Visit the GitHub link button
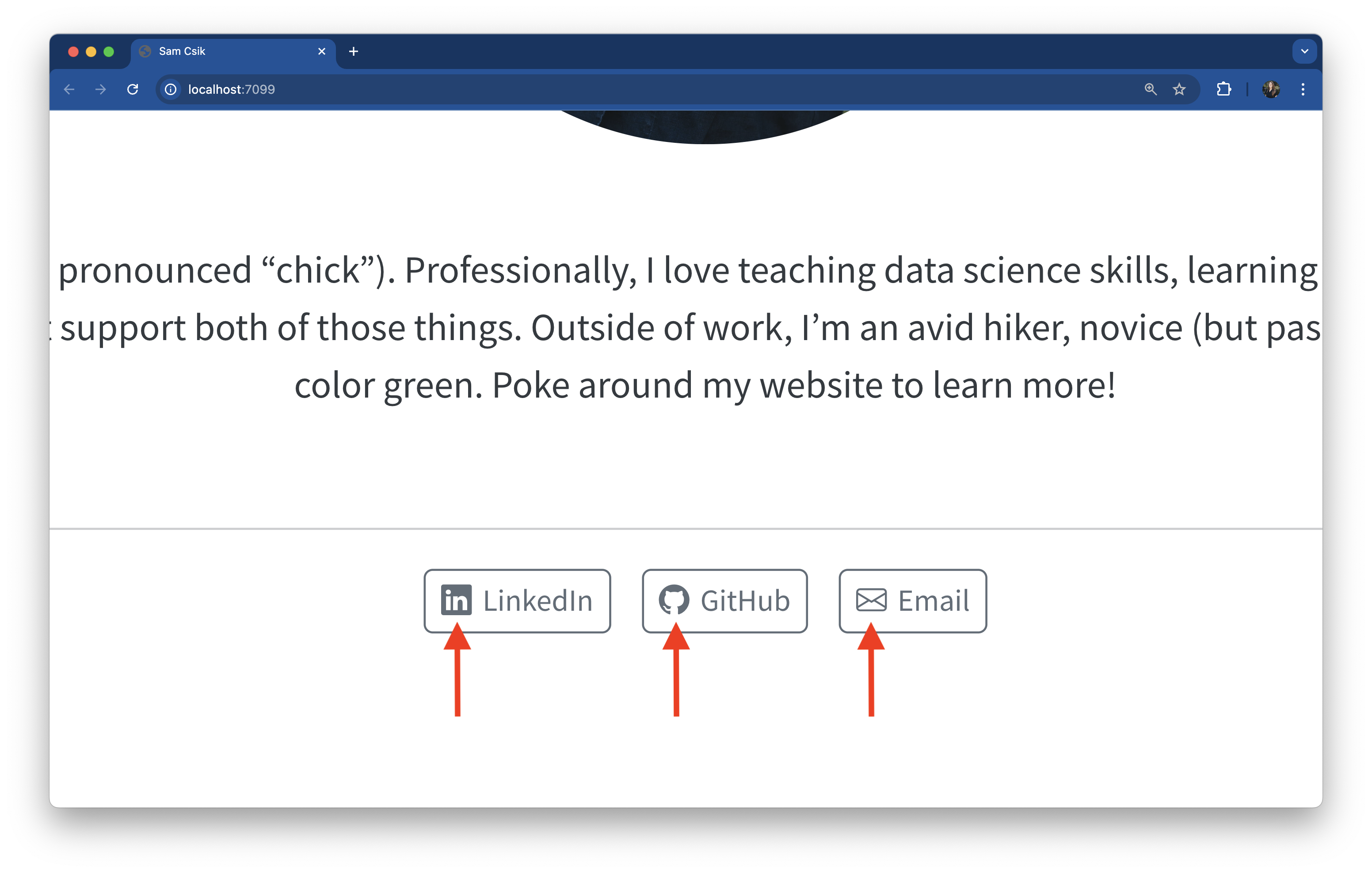 tap(724, 601)
